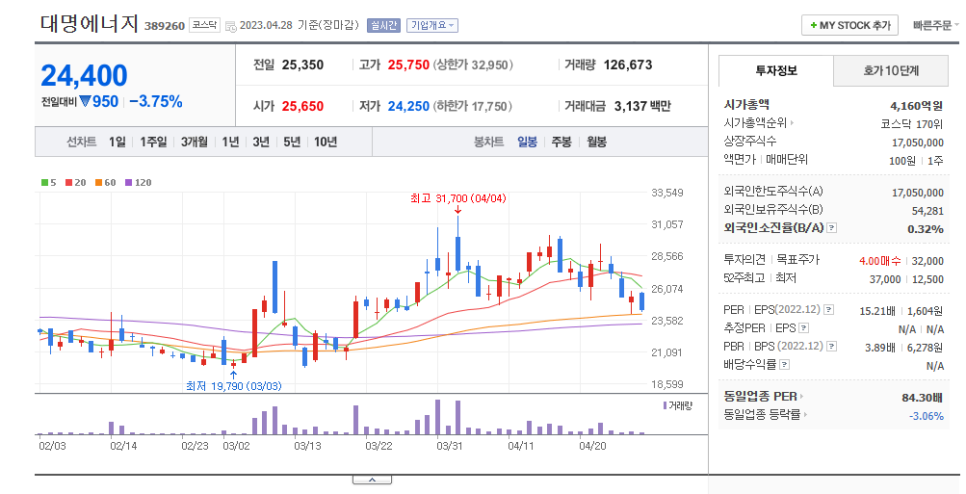
Task: Click the 0.32% foreign ownership ratio
Action: coord(925,229)
